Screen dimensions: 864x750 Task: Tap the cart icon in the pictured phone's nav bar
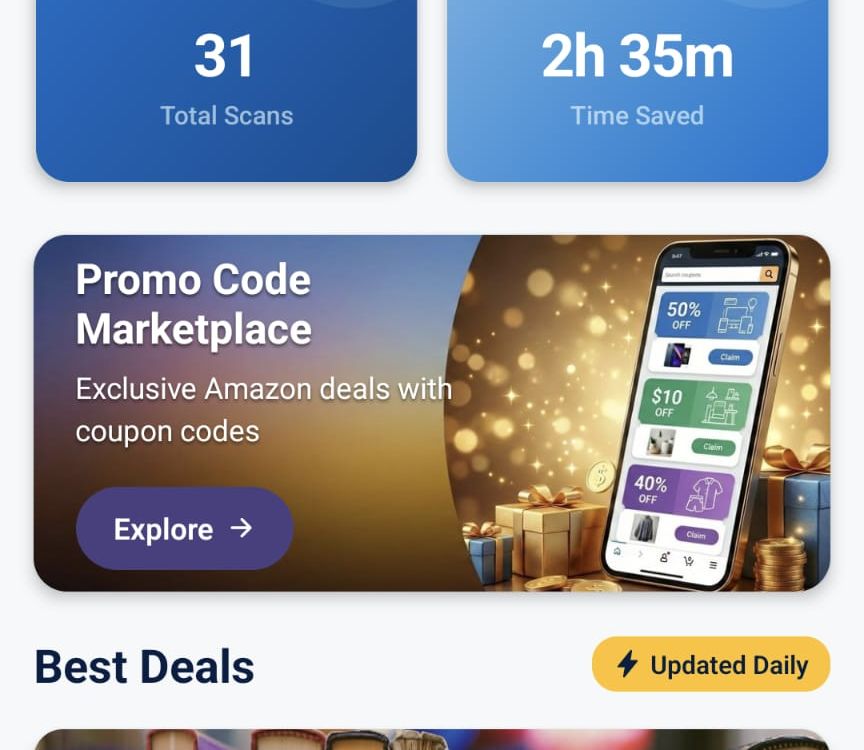(688, 561)
